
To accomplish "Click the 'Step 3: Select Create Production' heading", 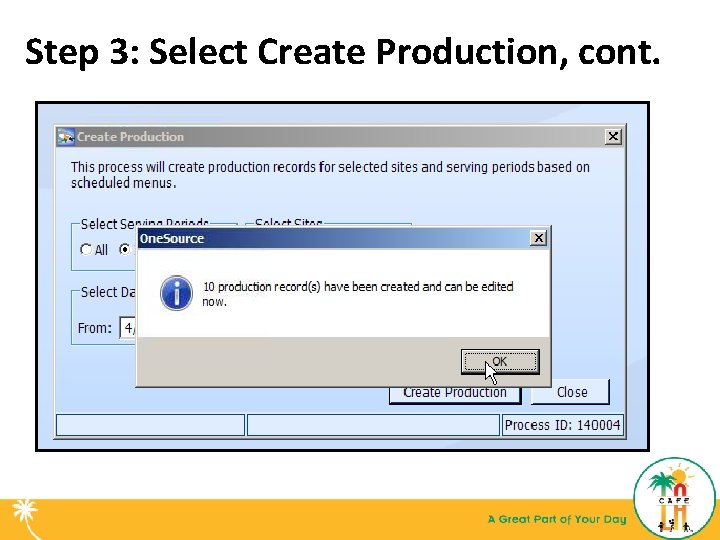I will pyautogui.click(x=342, y=51).
